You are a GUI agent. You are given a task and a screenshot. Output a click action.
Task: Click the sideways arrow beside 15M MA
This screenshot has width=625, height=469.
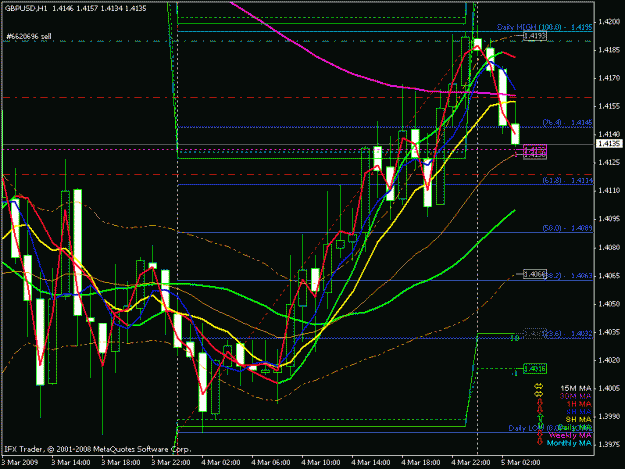(539, 386)
